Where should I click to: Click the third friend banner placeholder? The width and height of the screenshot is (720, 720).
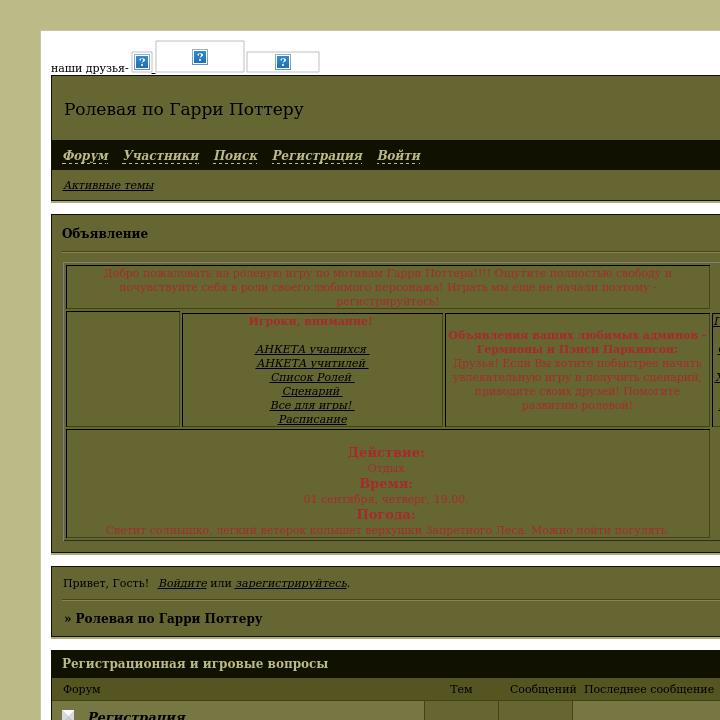click(x=283, y=62)
